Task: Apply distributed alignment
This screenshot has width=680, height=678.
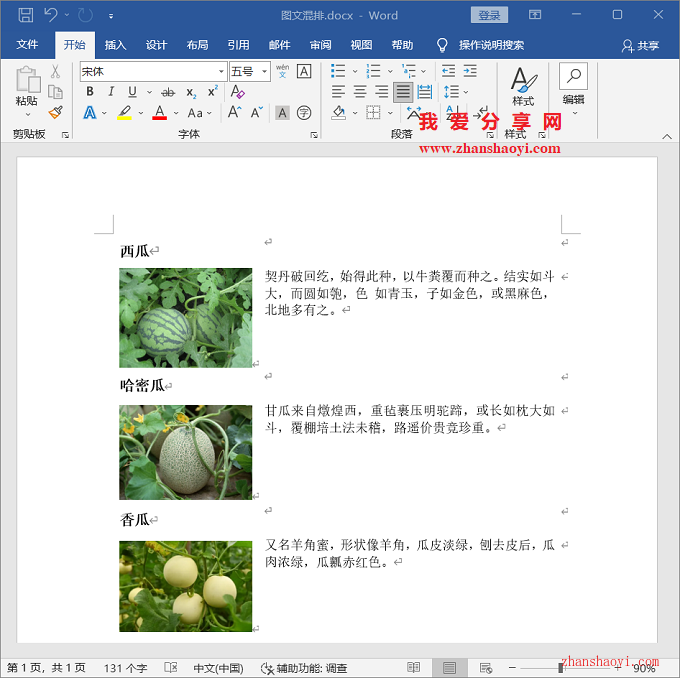Action: pyautogui.click(x=425, y=92)
